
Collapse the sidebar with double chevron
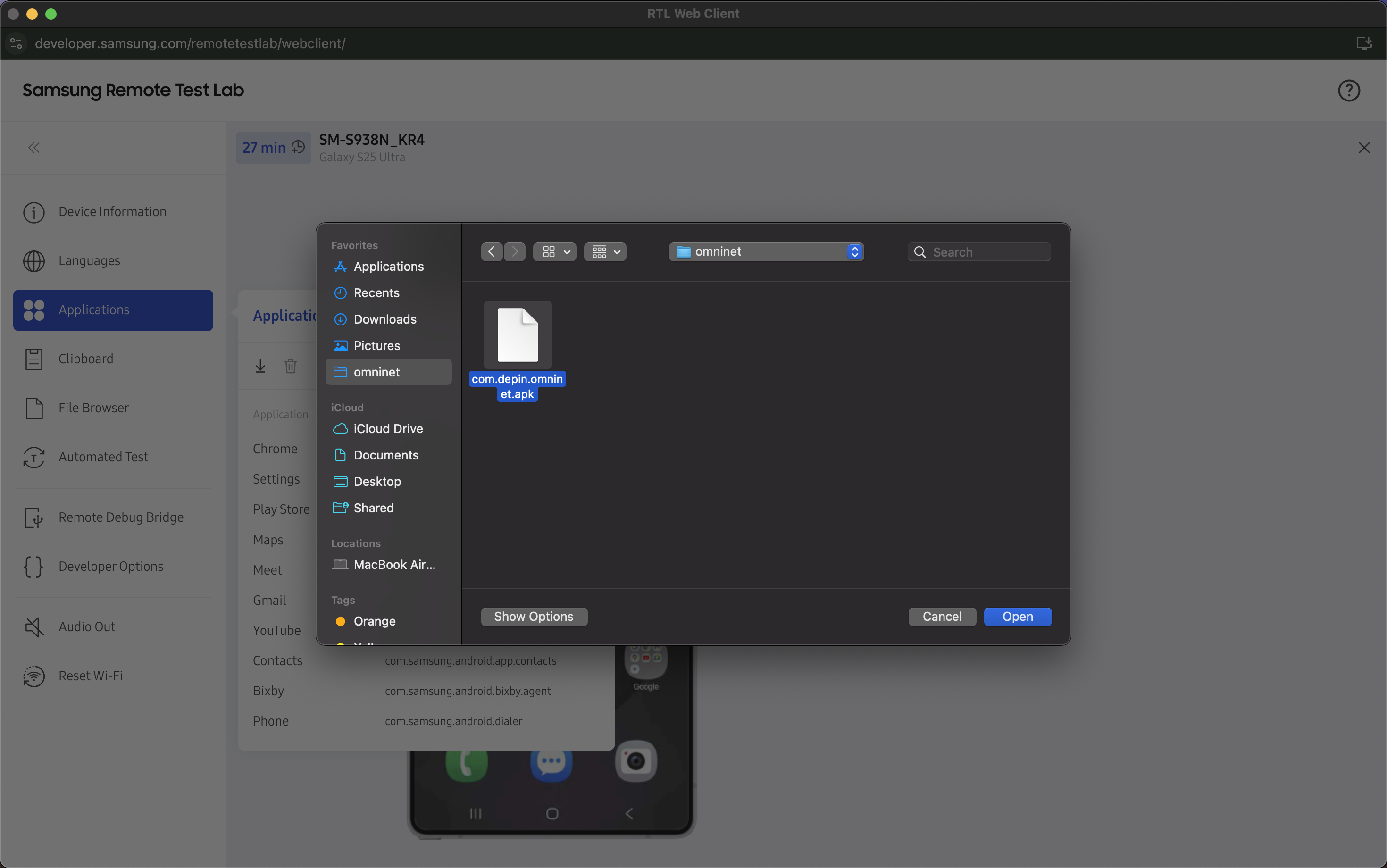[34, 148]
